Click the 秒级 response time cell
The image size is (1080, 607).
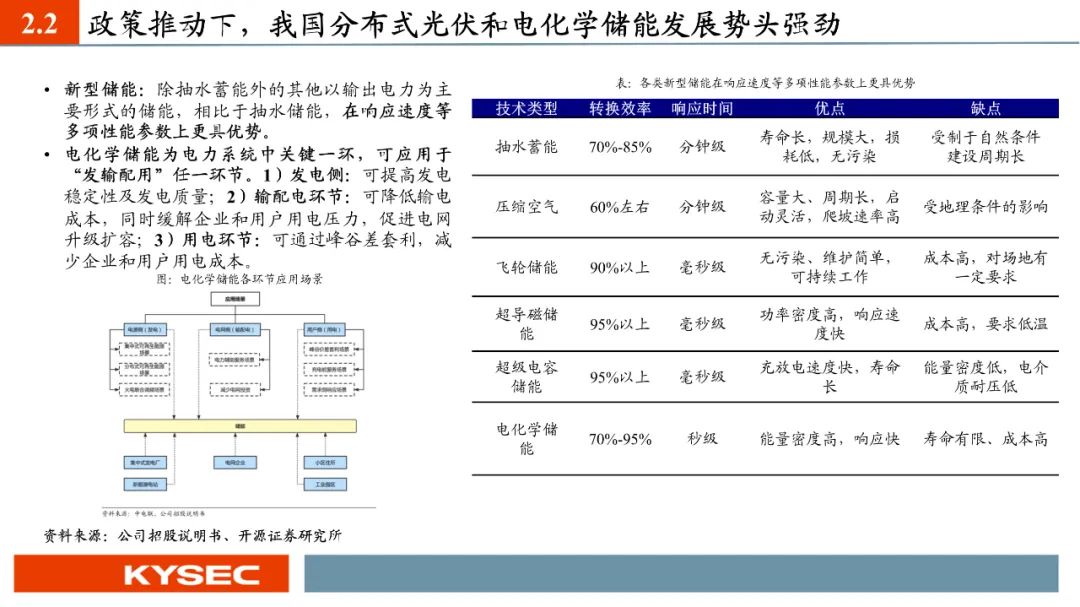coord(702,439)
